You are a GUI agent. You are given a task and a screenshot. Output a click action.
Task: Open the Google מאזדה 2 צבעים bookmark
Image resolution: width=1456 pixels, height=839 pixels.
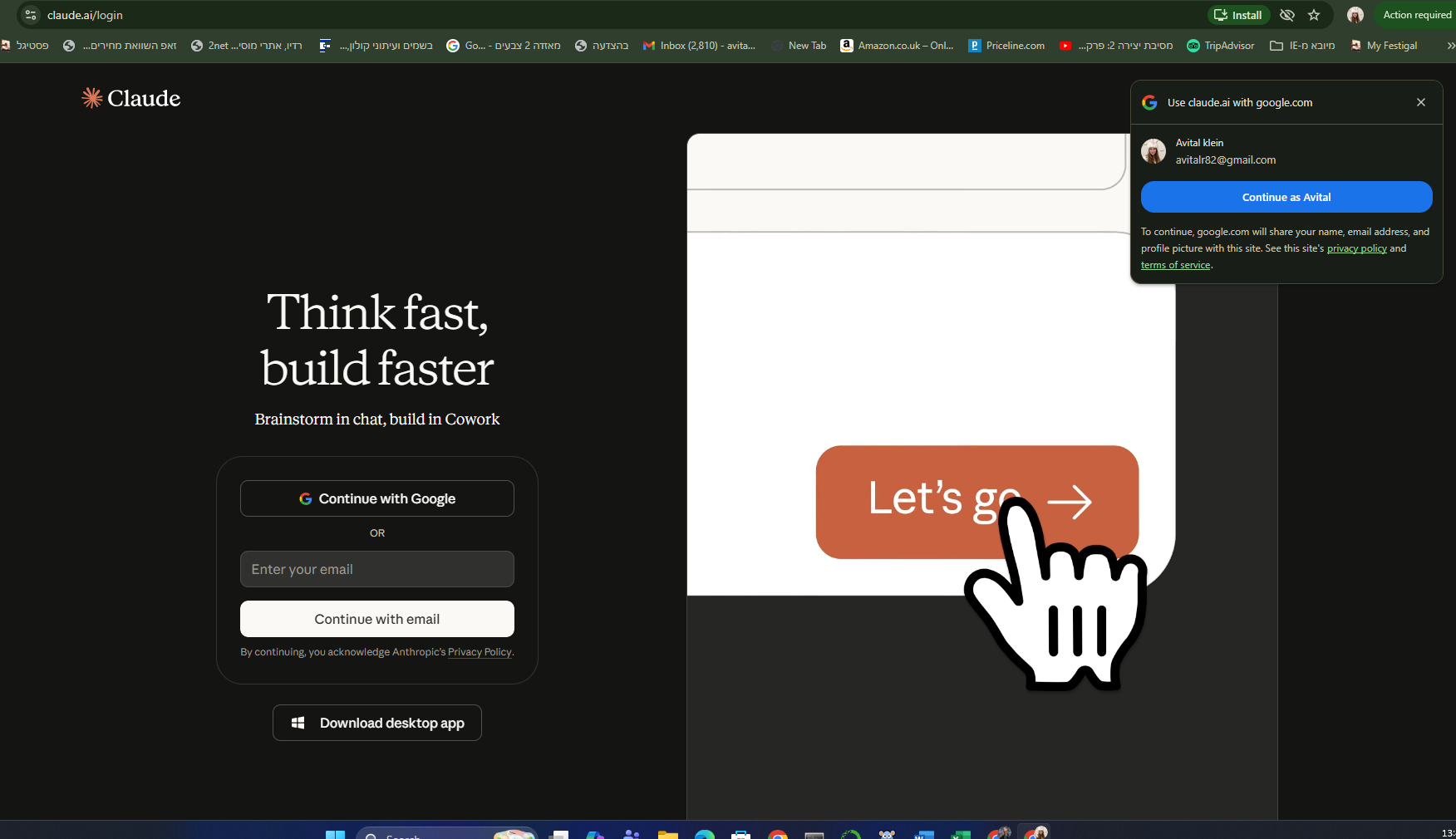504,46
